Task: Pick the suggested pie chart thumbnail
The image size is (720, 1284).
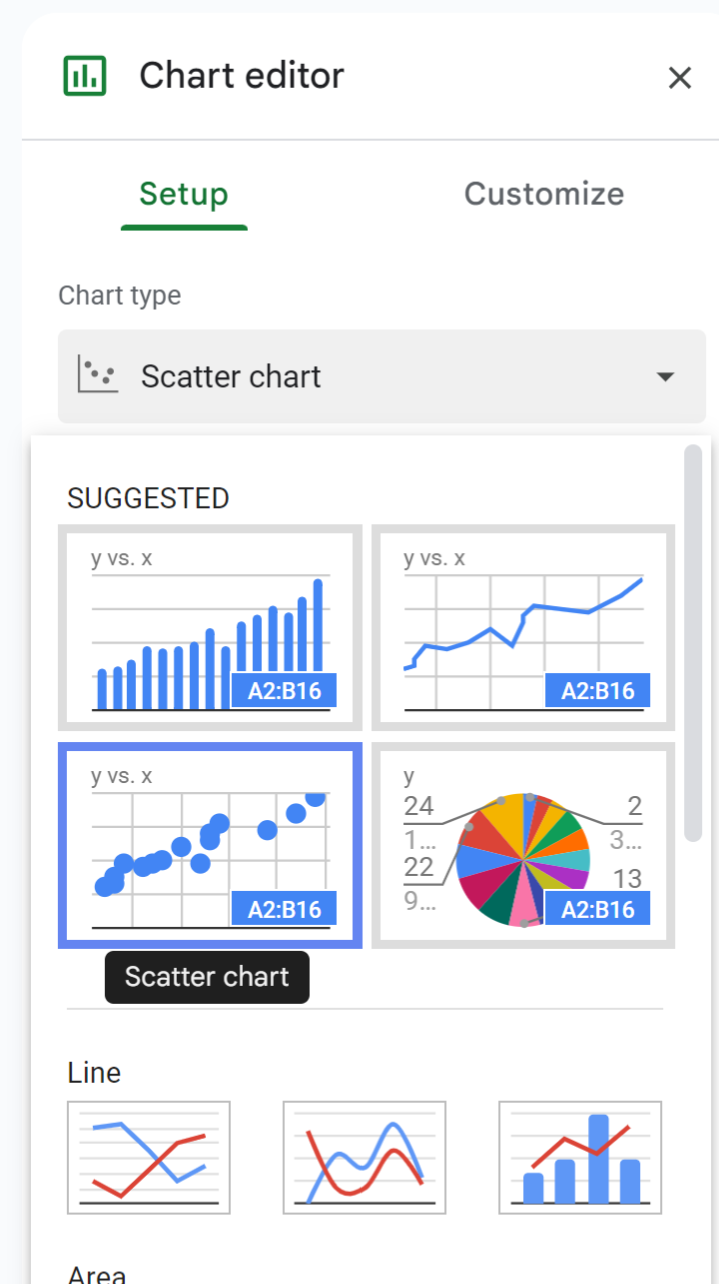Action: click(523, 844)
